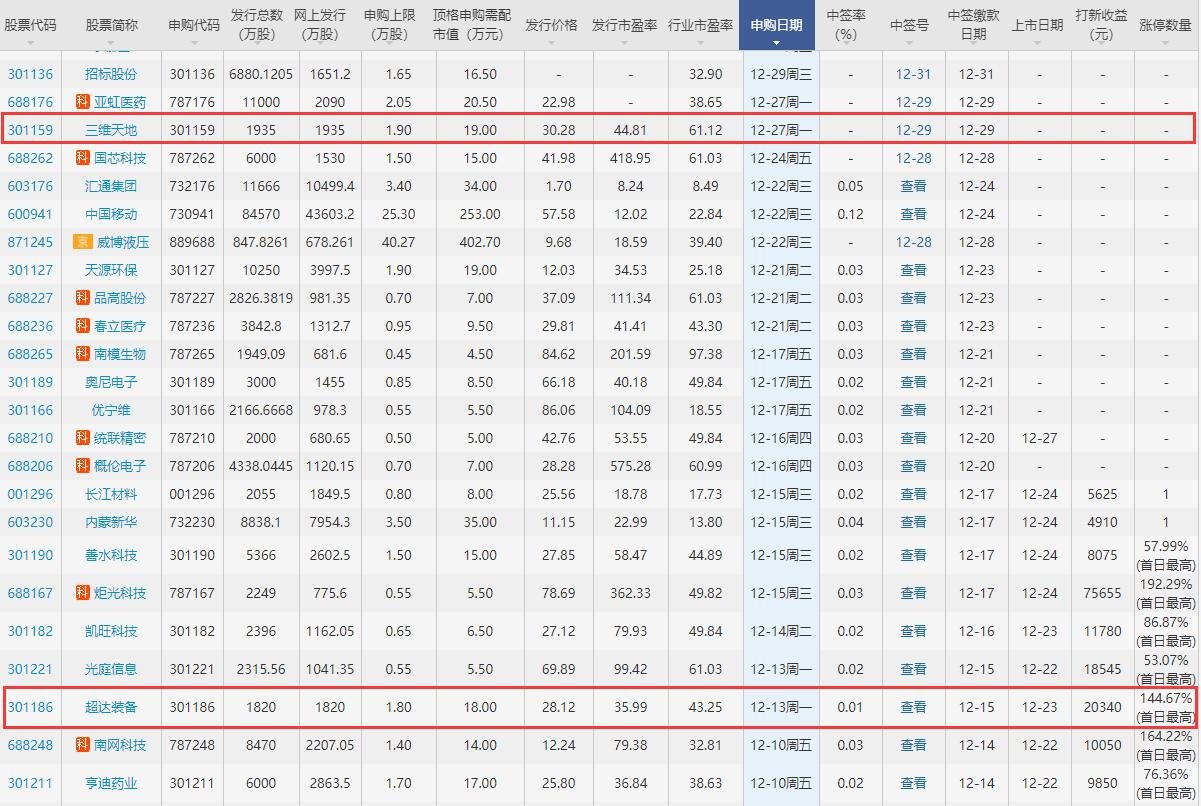The image size is (1201, 806).
Task: Click the 科 badge beside 南模生物
Action: 83,354
